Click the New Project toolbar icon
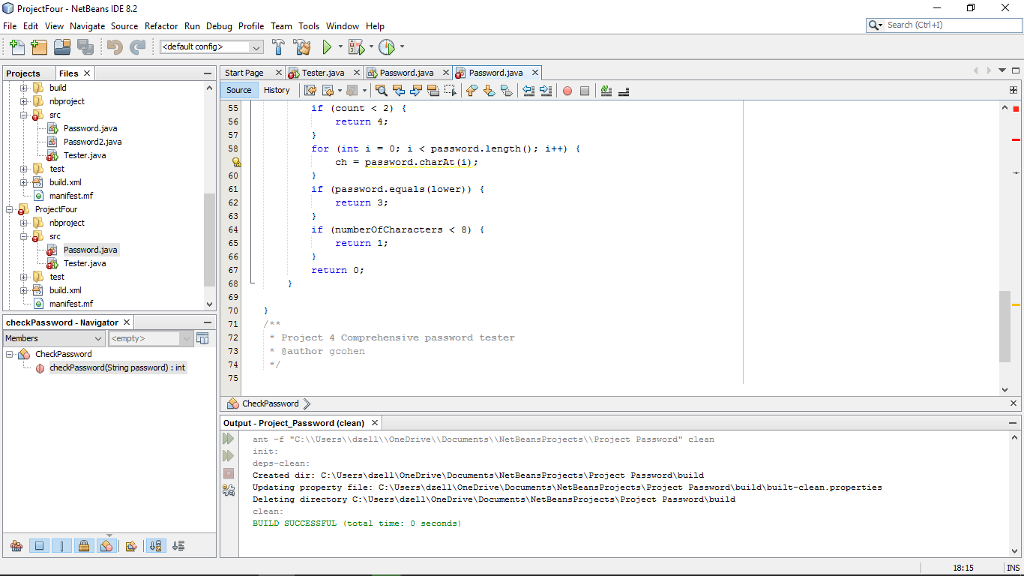The height and width of the screenshot is (576, 1024). click(38, 47)
